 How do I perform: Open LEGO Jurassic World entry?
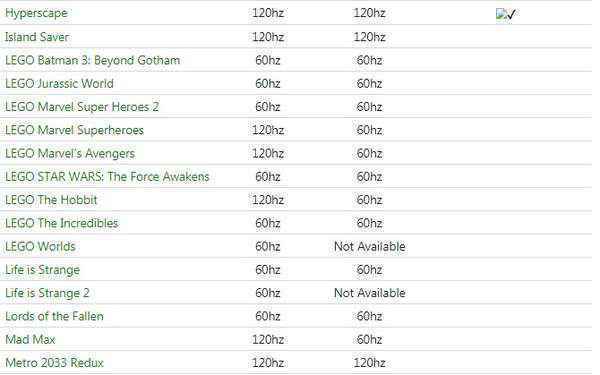pos(59,83)
